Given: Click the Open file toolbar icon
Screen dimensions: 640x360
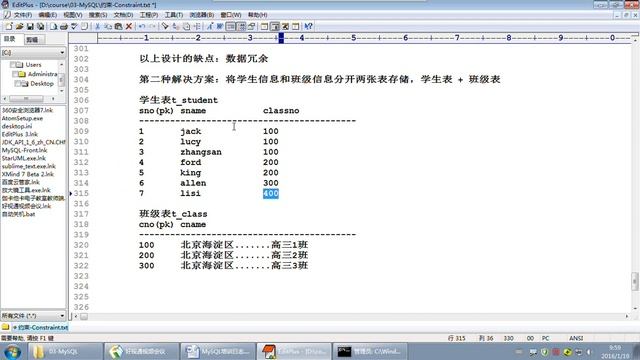Looking at the screenshot, I should 19,27.
